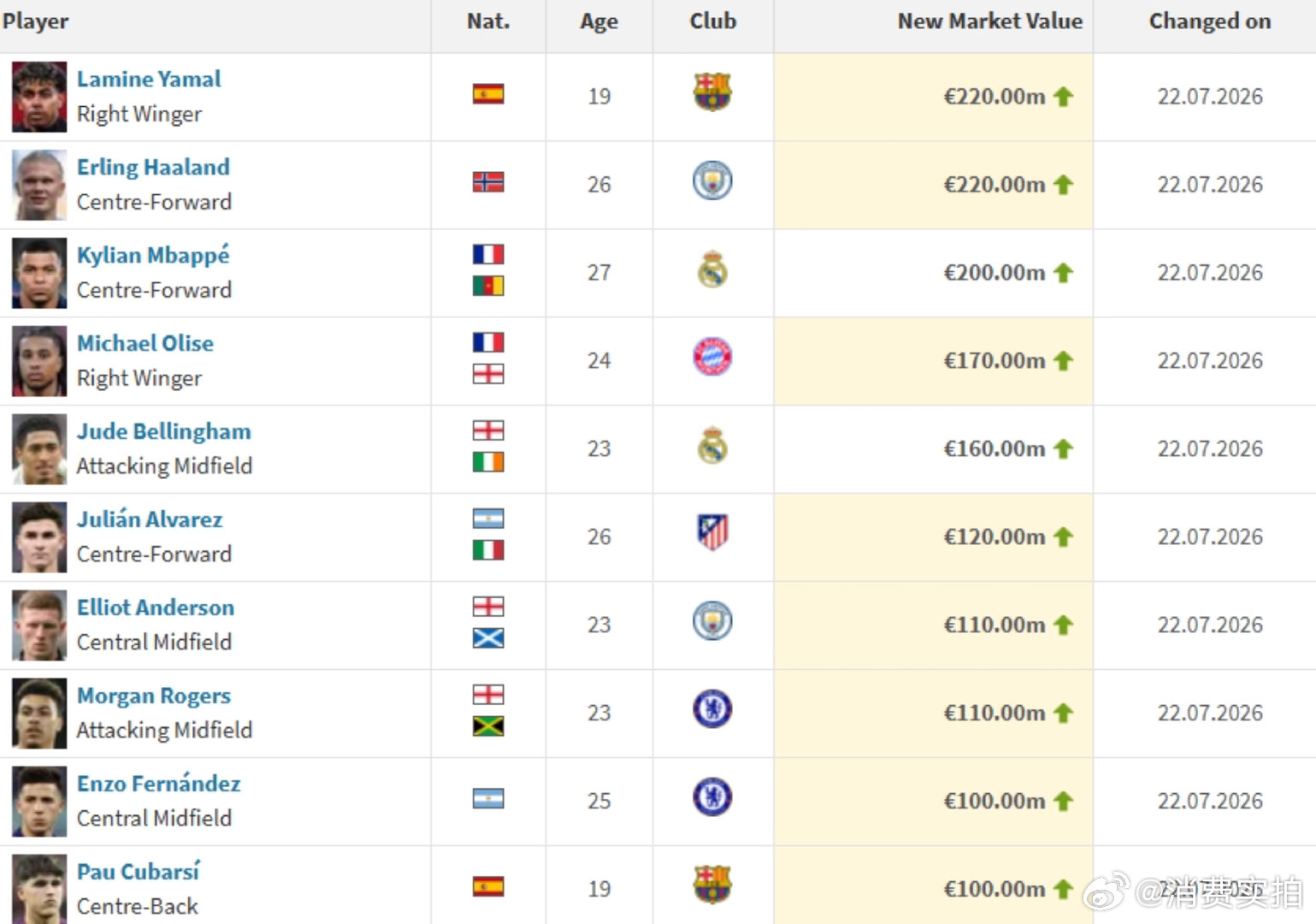Click the Norway flag in Erling Haaland's row
This screenshot has width=1316, height=924.
[x=488, y=181]
